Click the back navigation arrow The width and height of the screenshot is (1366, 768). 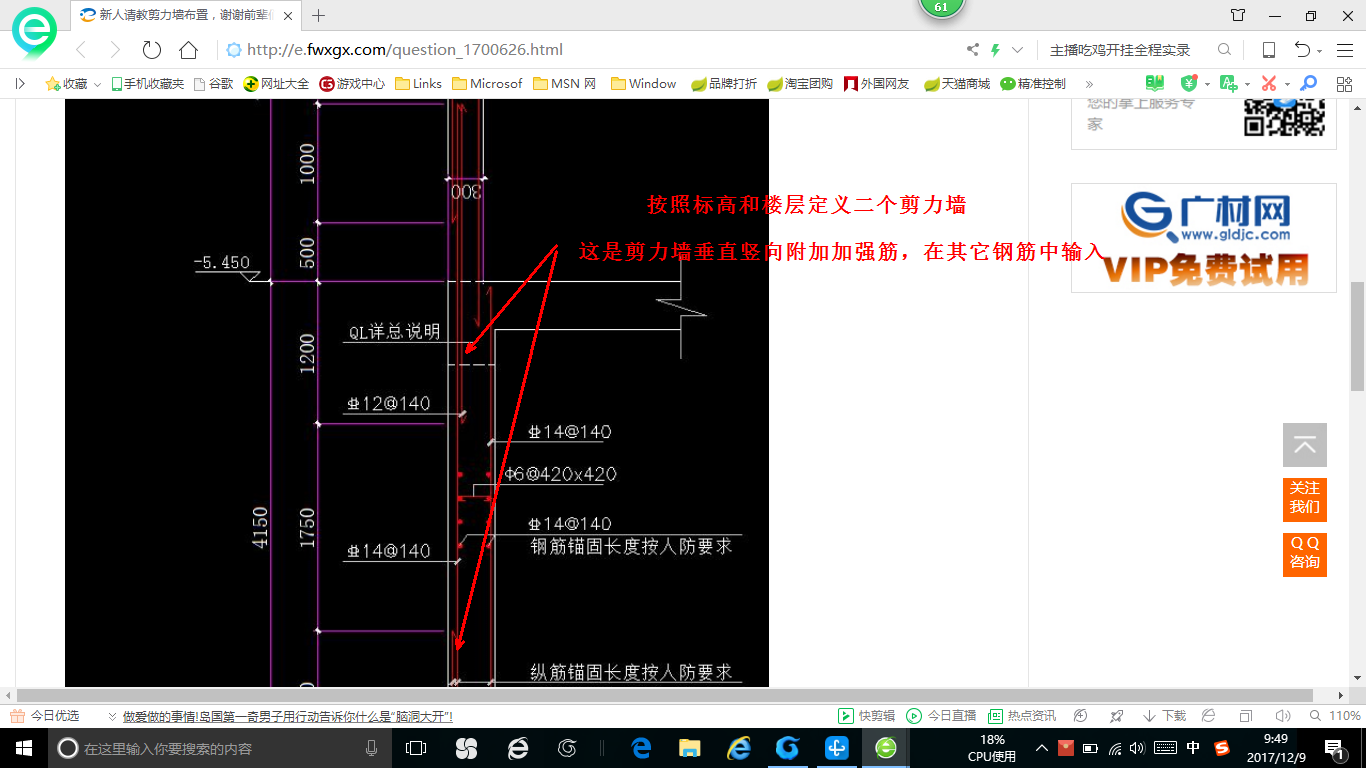[81, 50]
